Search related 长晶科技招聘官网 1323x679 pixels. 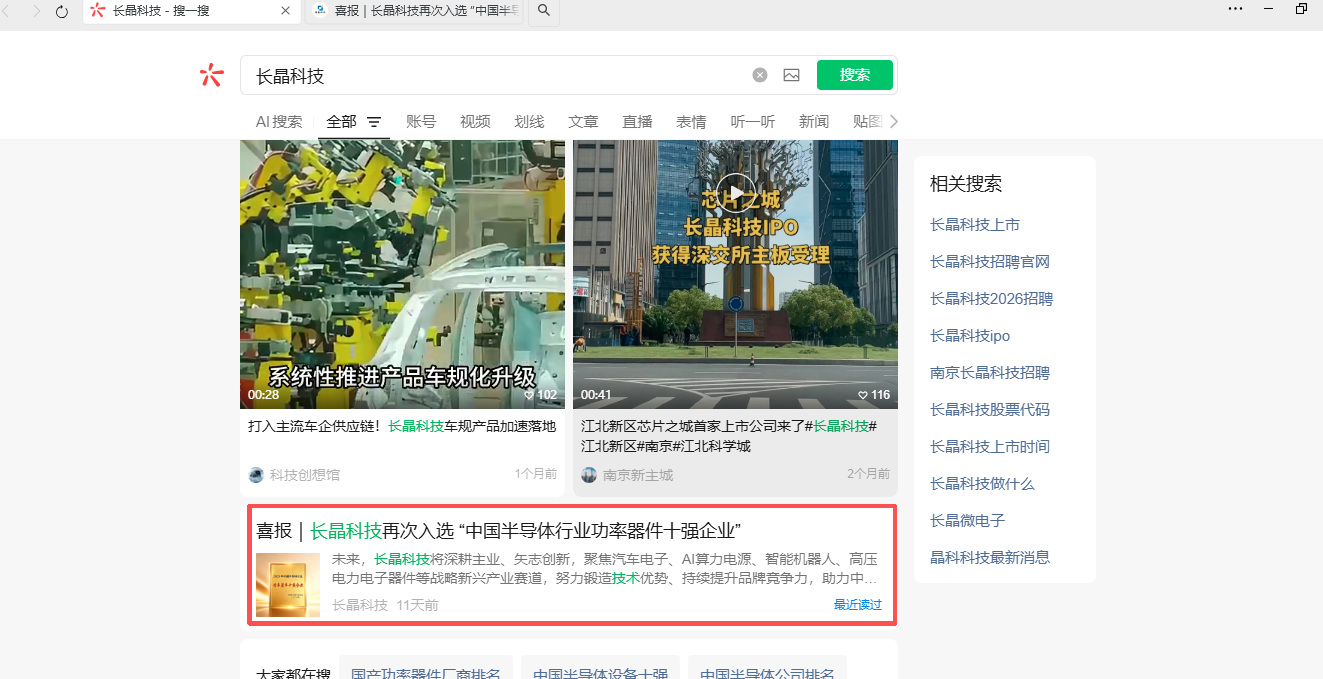coord(990,262)
